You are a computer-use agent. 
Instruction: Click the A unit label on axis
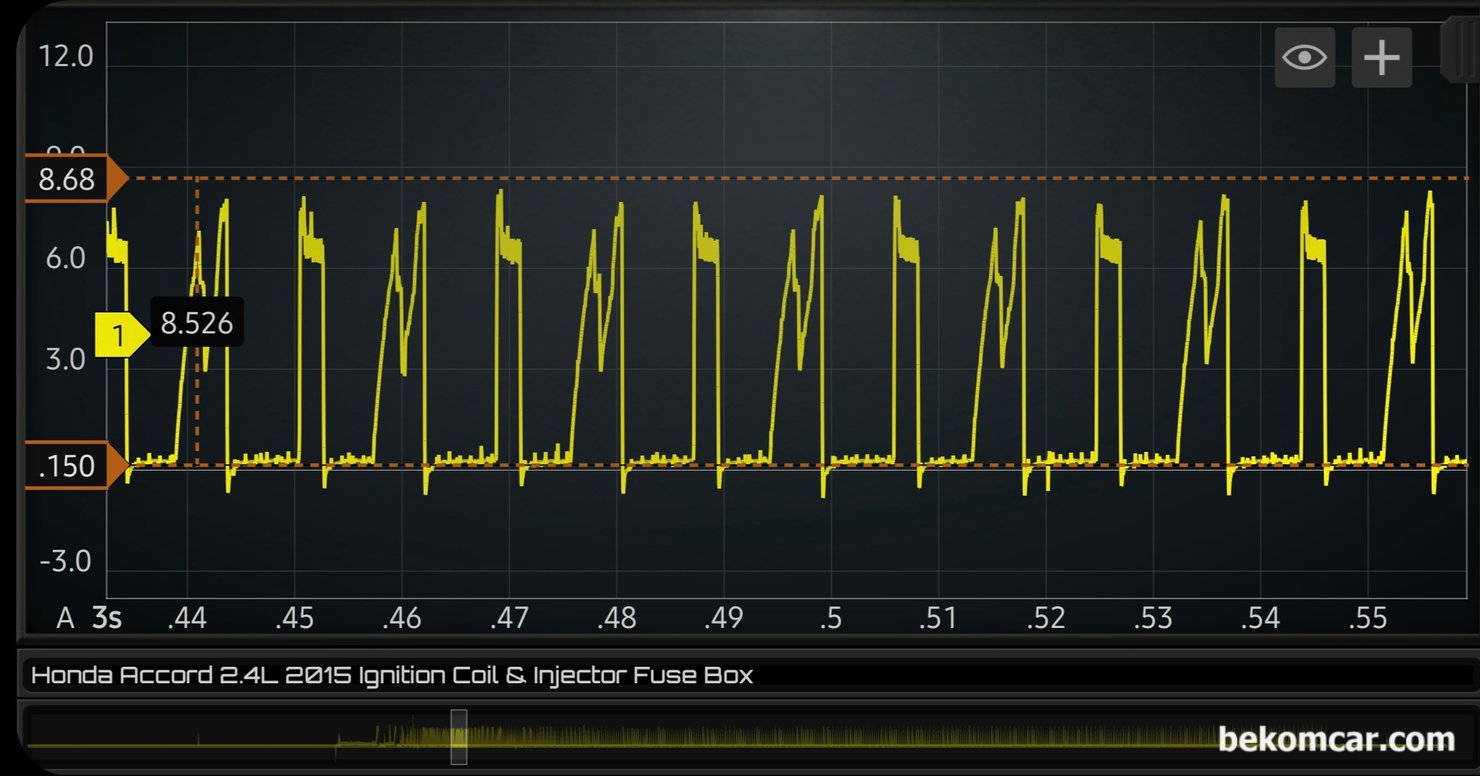coord(65,619)
